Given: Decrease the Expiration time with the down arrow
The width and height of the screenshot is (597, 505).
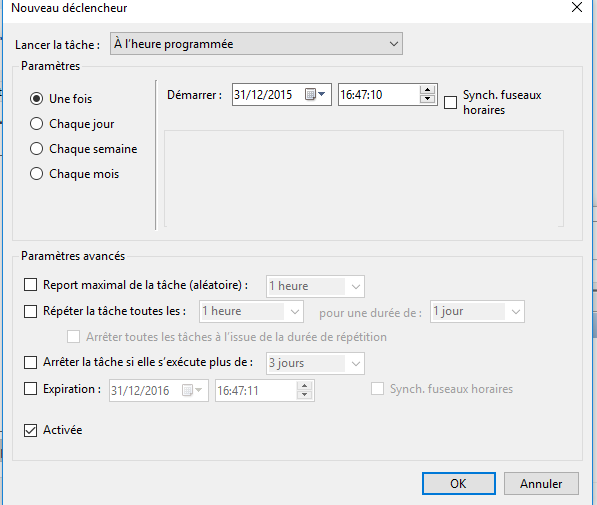Looking at the screenshot, I should 304,395.
